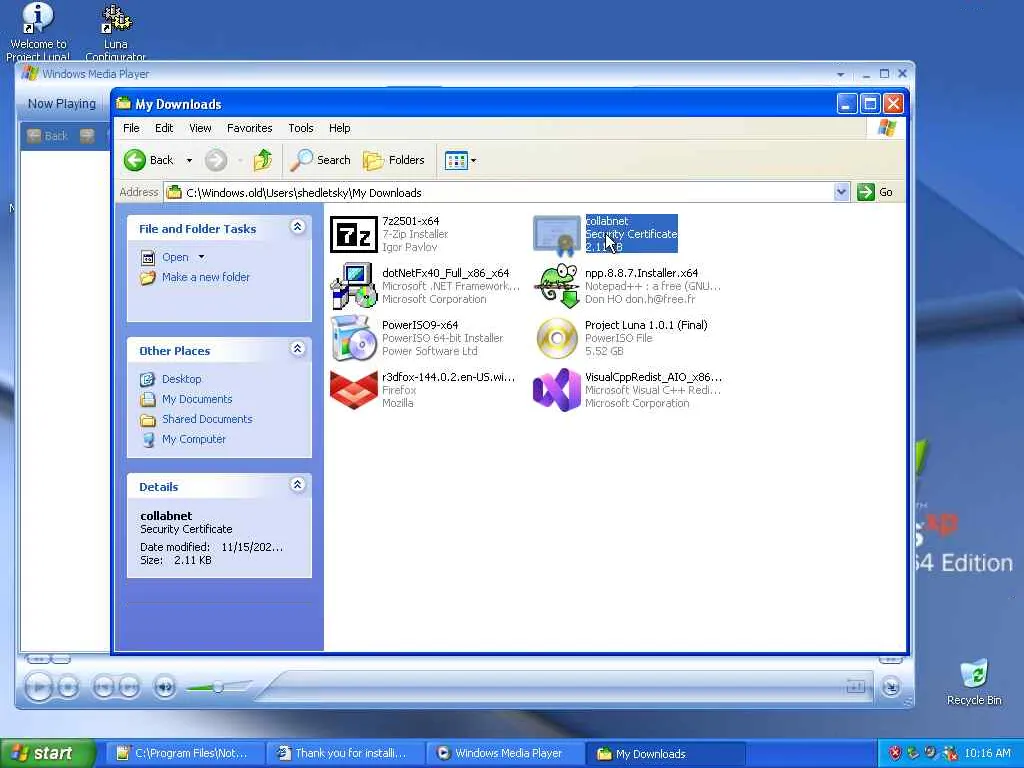
Task: Click the My Documents folder icon in Other Places
Action: tap(148, 399)
